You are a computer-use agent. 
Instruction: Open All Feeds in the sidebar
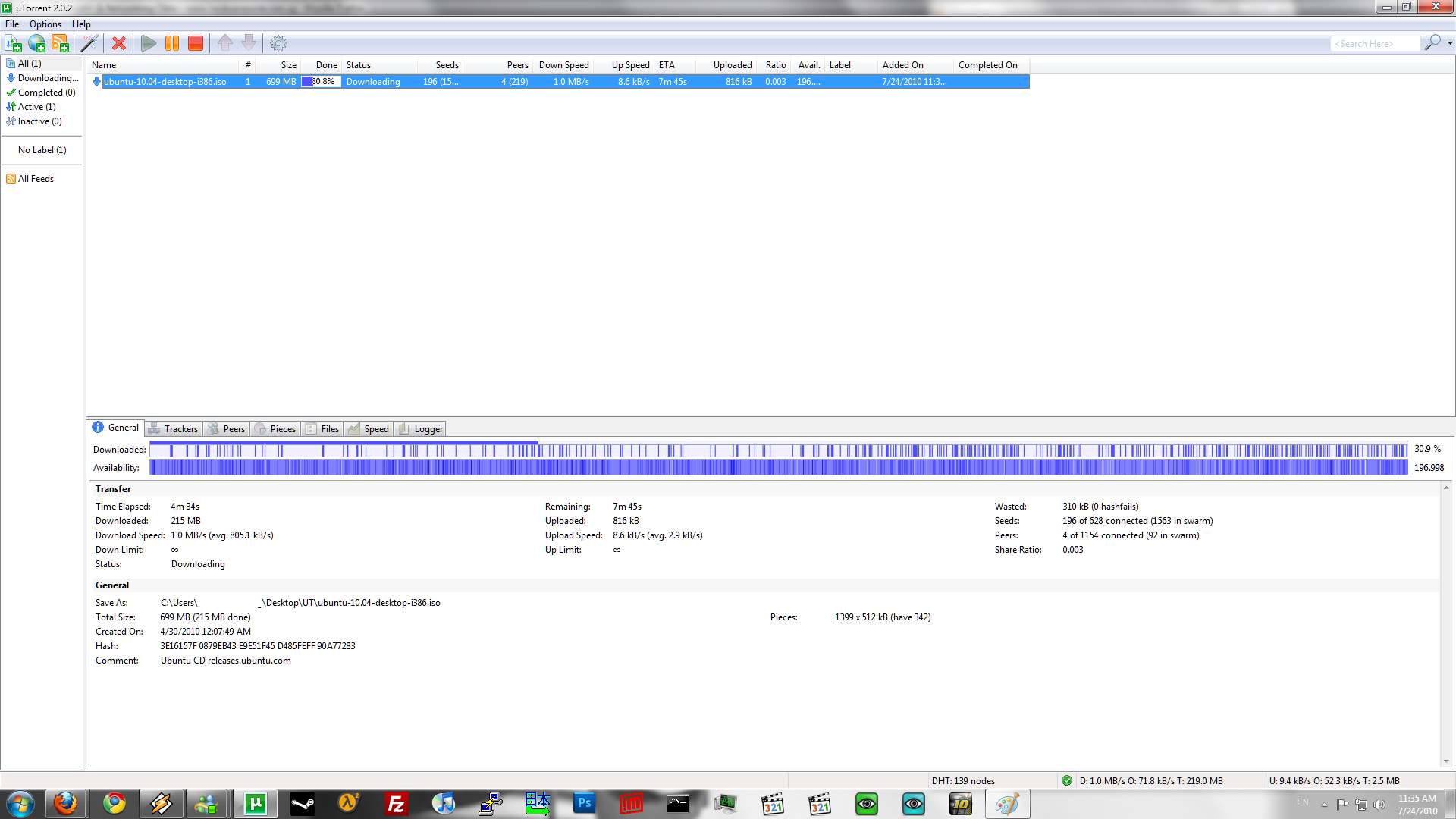[x=30, y=179]
